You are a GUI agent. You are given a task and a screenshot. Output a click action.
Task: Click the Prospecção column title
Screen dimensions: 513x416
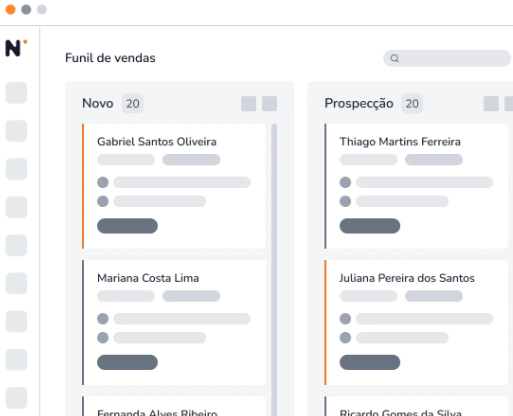pos(359,103)
